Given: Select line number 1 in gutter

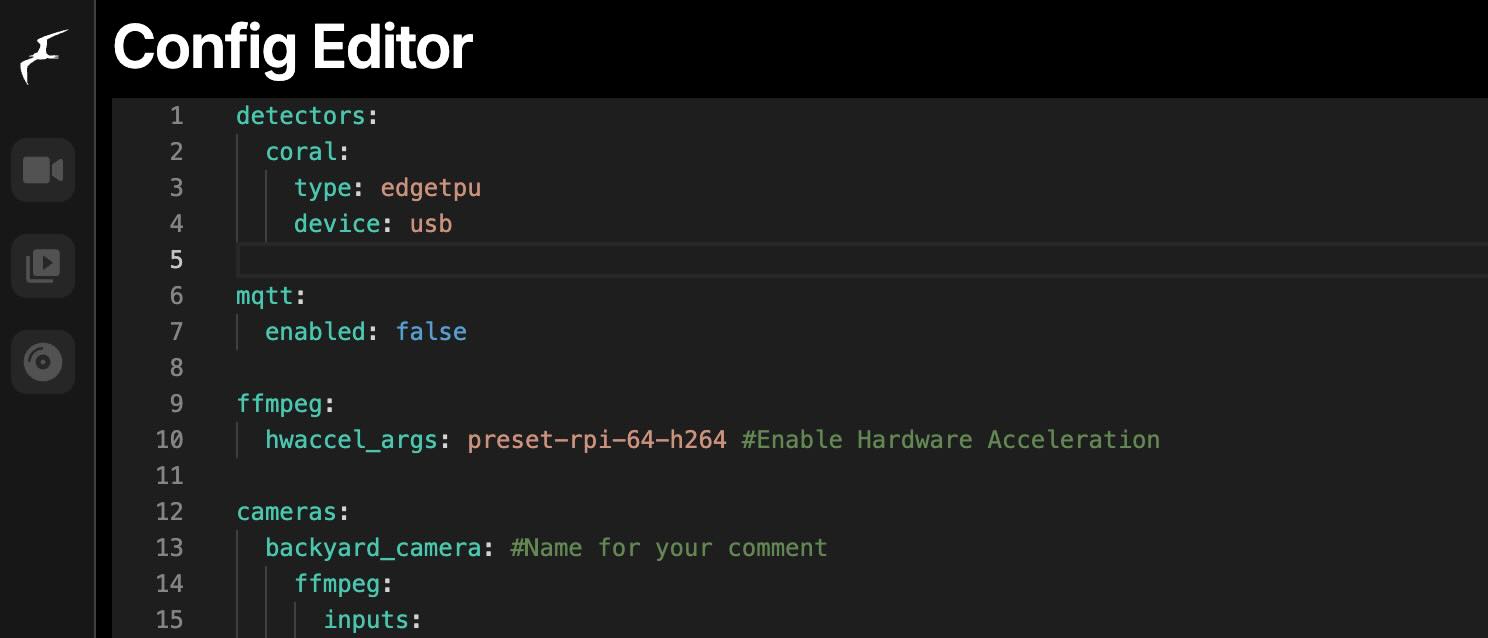Looking at the screenshot, I should tap(176, 116).
